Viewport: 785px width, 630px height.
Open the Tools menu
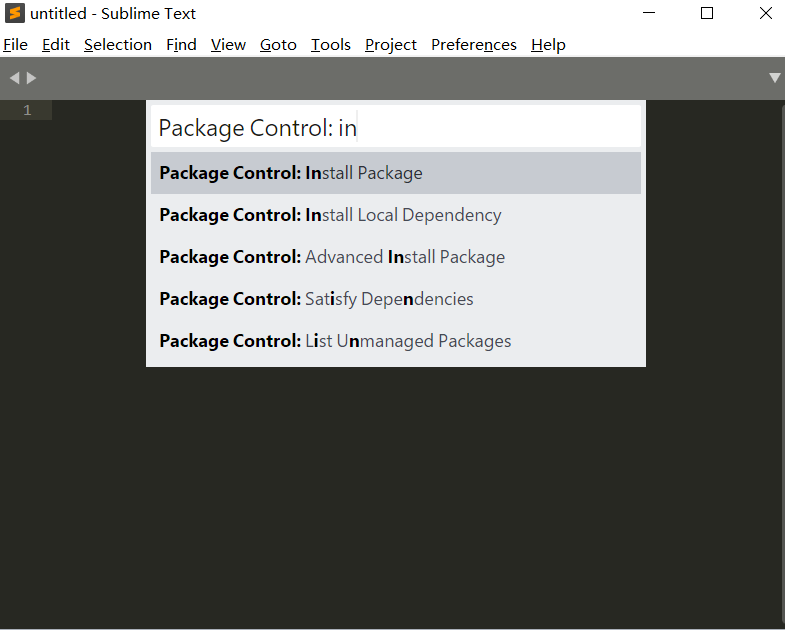click(x=331, y=45)
